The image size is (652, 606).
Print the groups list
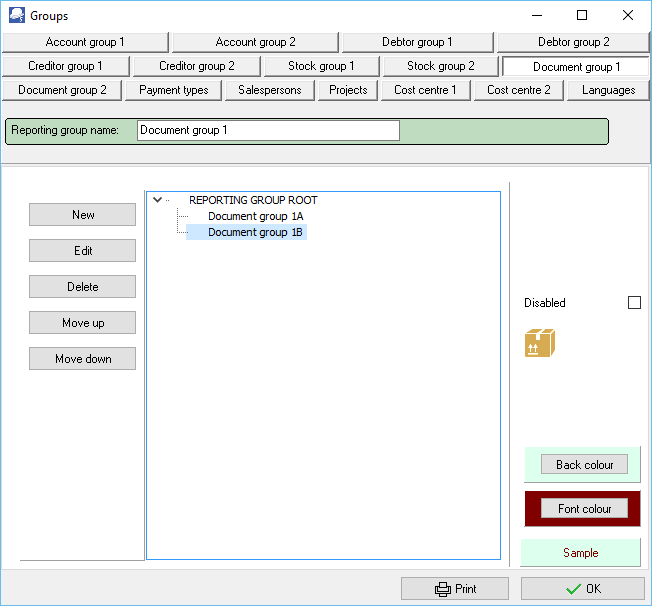(x=455, y=589)
